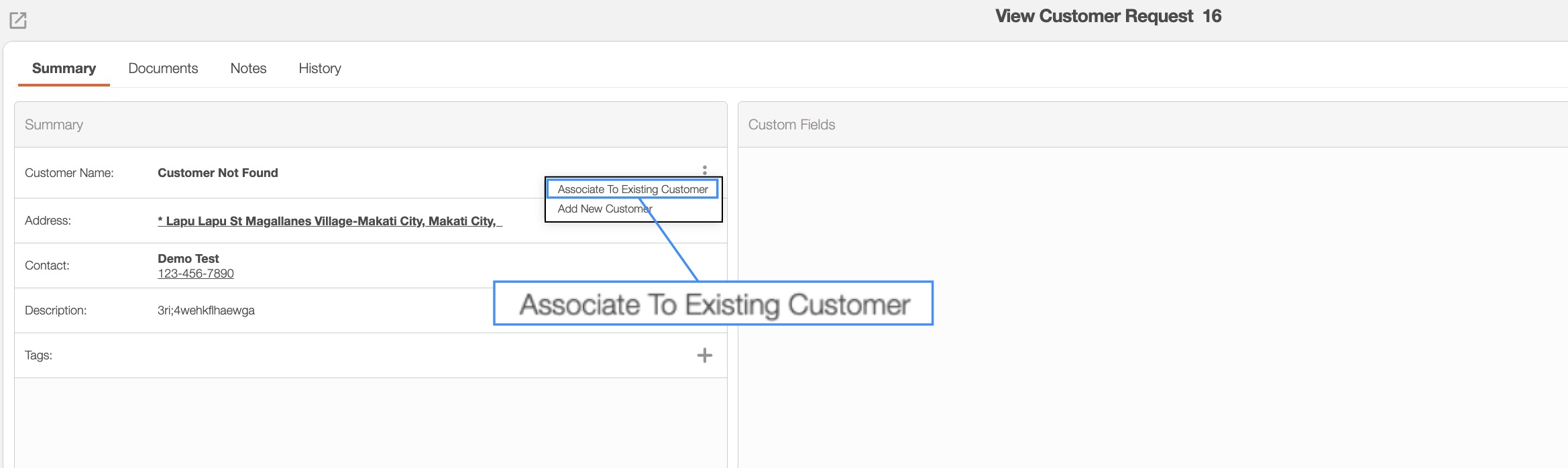Click the Demo Test contact name

188,258
